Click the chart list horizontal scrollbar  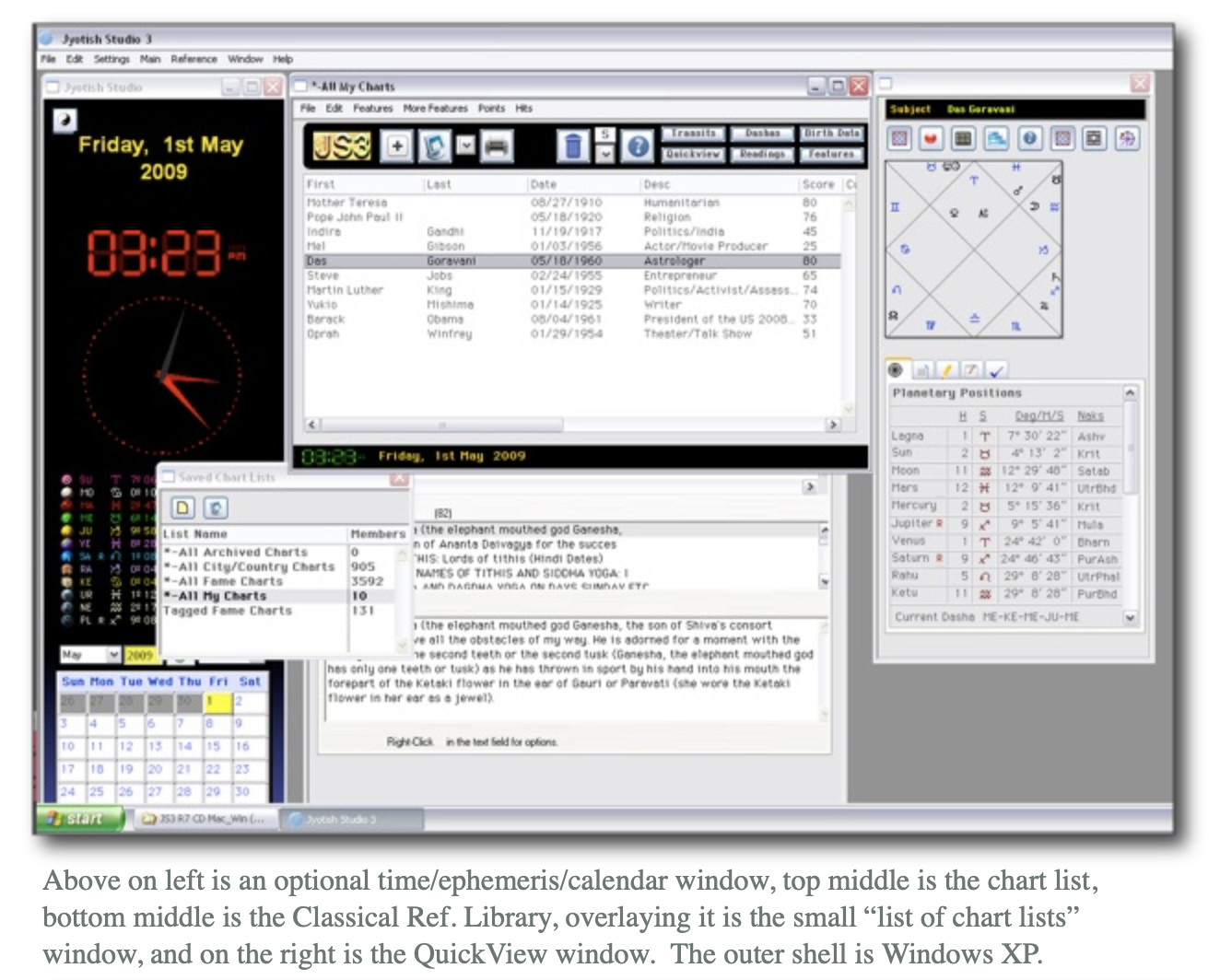click(571, 425)
